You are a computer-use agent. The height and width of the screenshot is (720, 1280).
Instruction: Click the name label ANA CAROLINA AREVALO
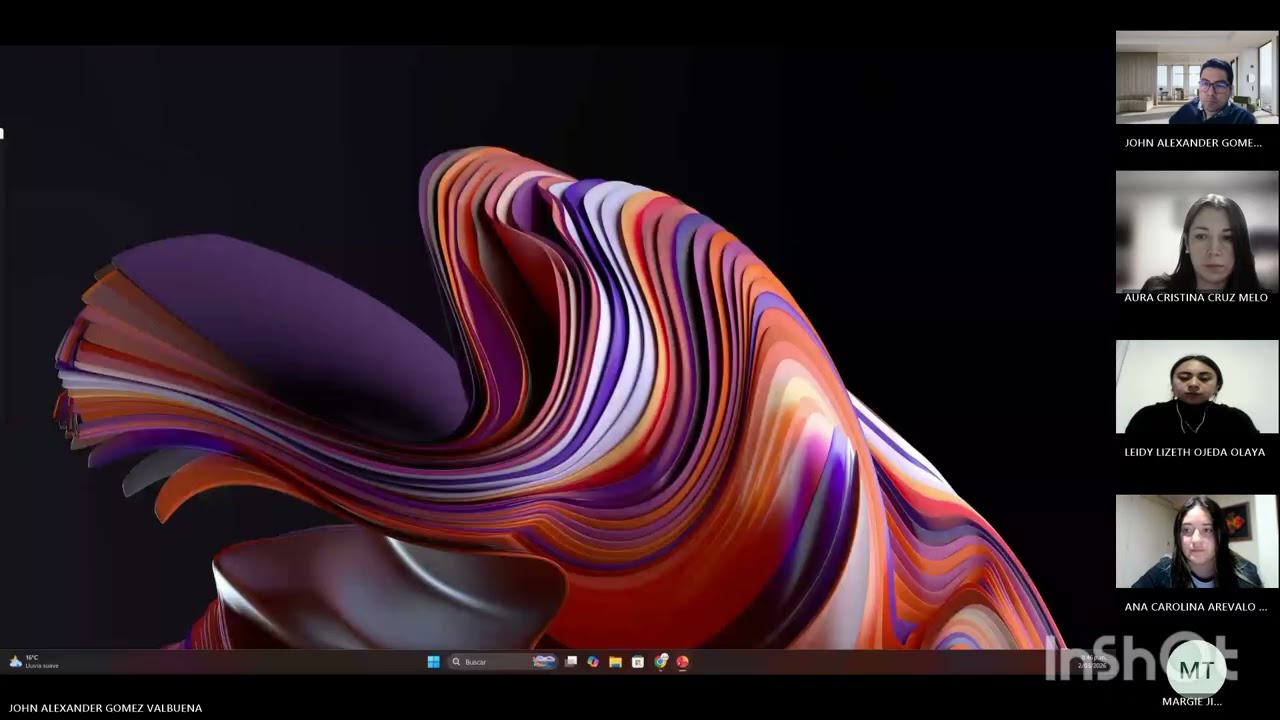[1195, 607]
